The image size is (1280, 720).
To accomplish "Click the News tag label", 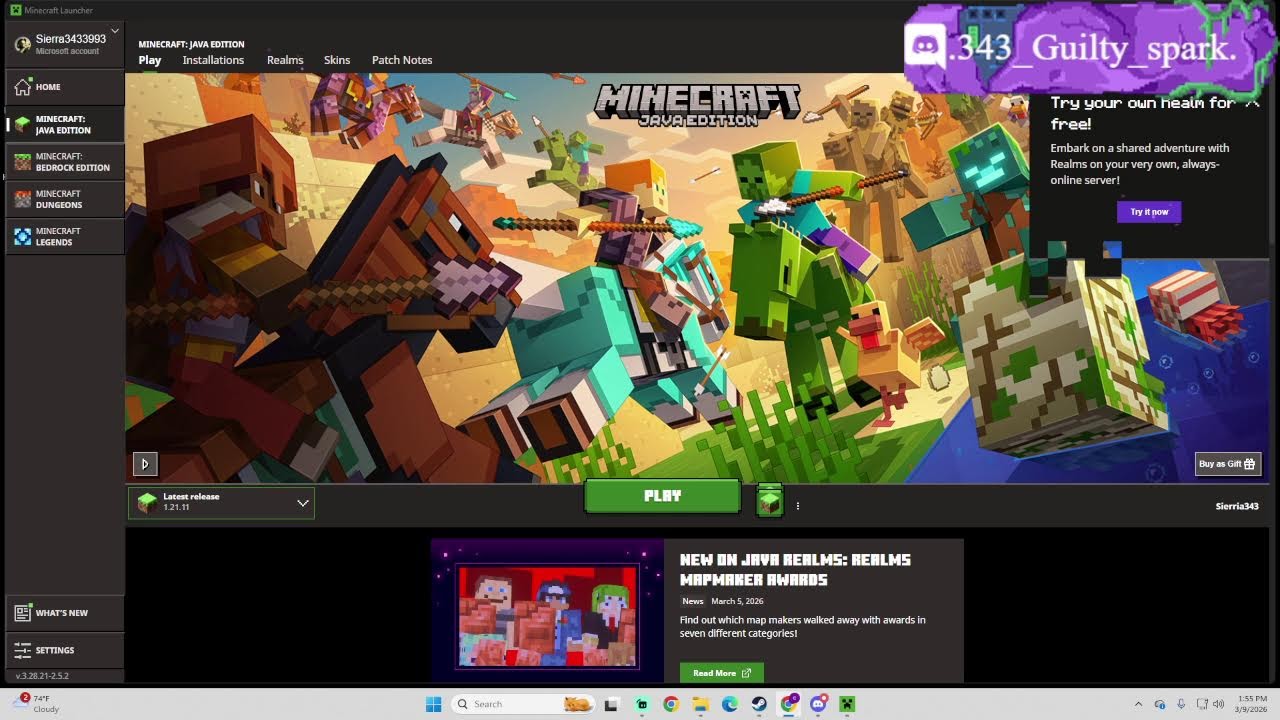I will pyautogui.click(x=693, y=601).
